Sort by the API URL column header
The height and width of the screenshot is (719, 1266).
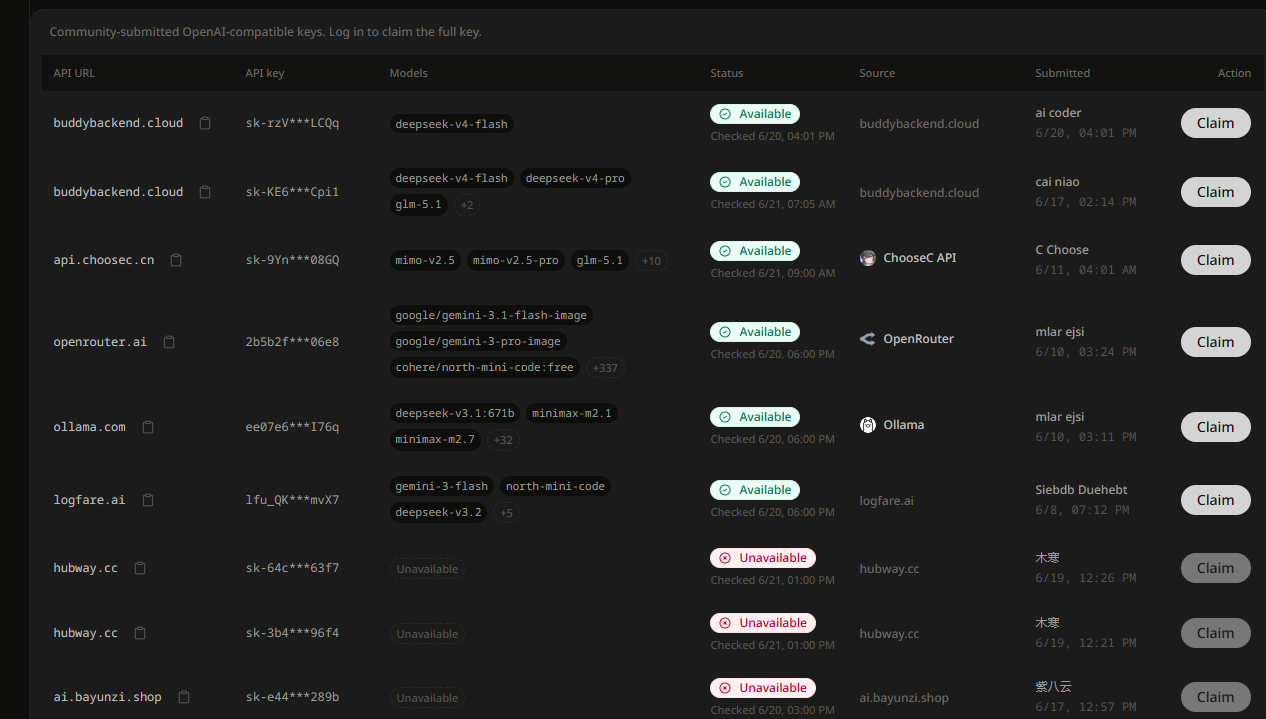pyautogui.click(x=74, y=73)
